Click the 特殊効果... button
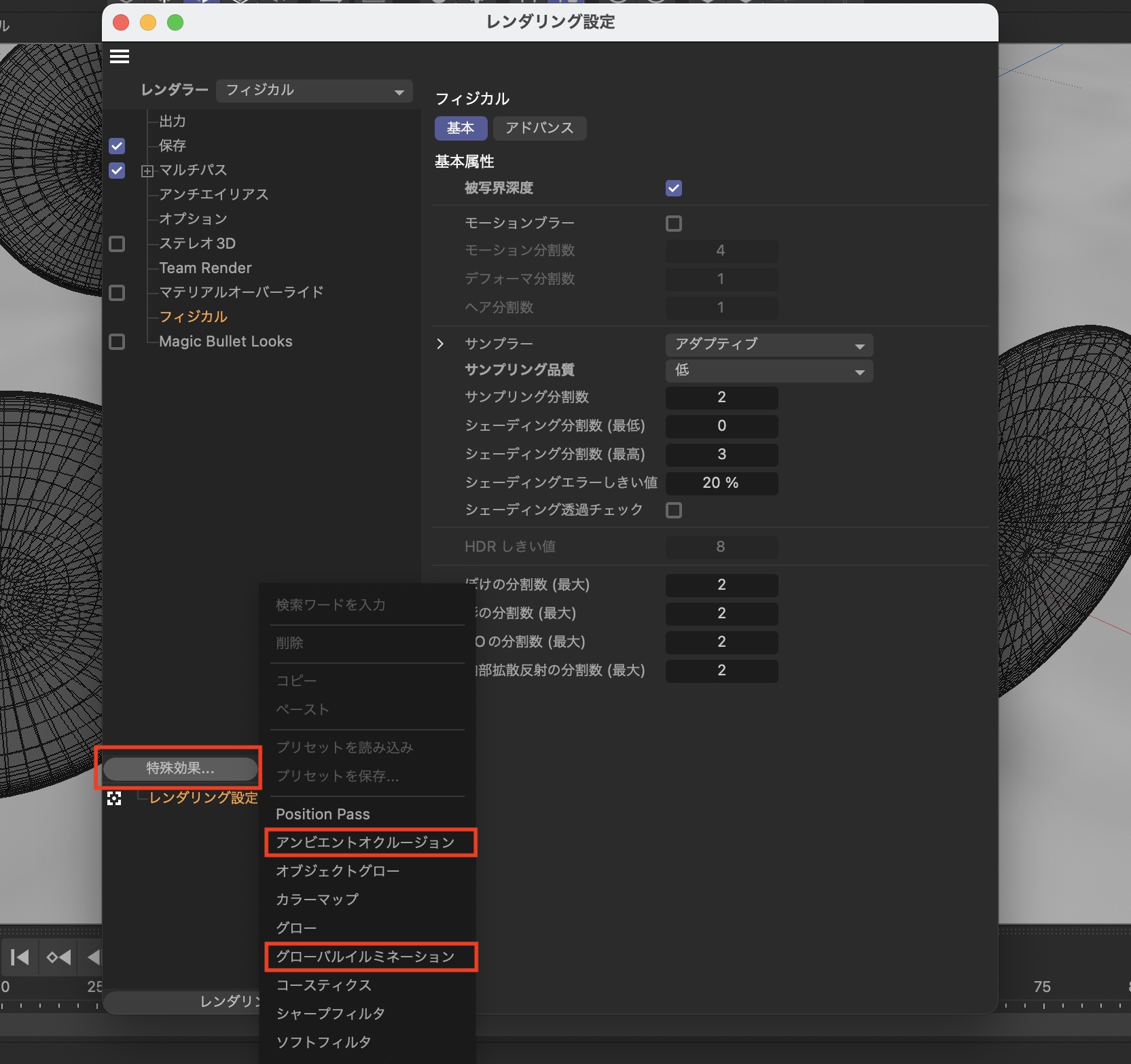Image resolution: width=1131 pixels, height=1064 pixels. 180,768
